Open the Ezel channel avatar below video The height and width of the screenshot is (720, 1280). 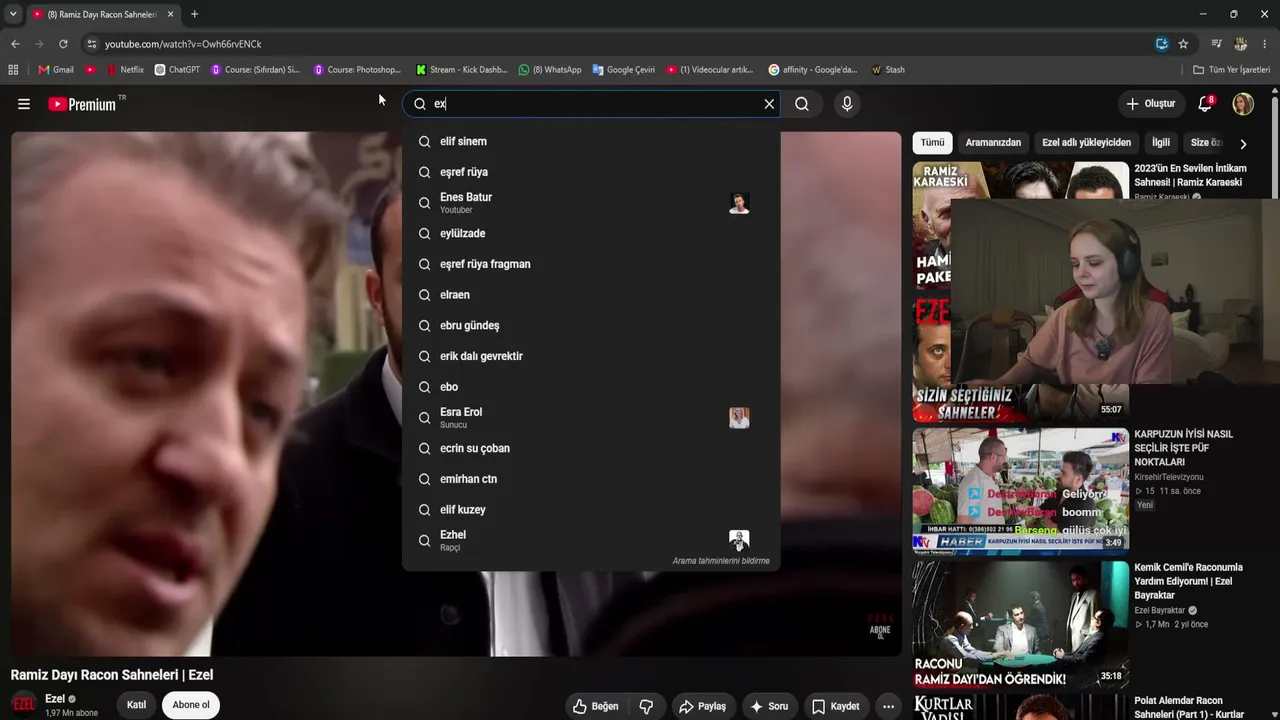pos(24,705)
